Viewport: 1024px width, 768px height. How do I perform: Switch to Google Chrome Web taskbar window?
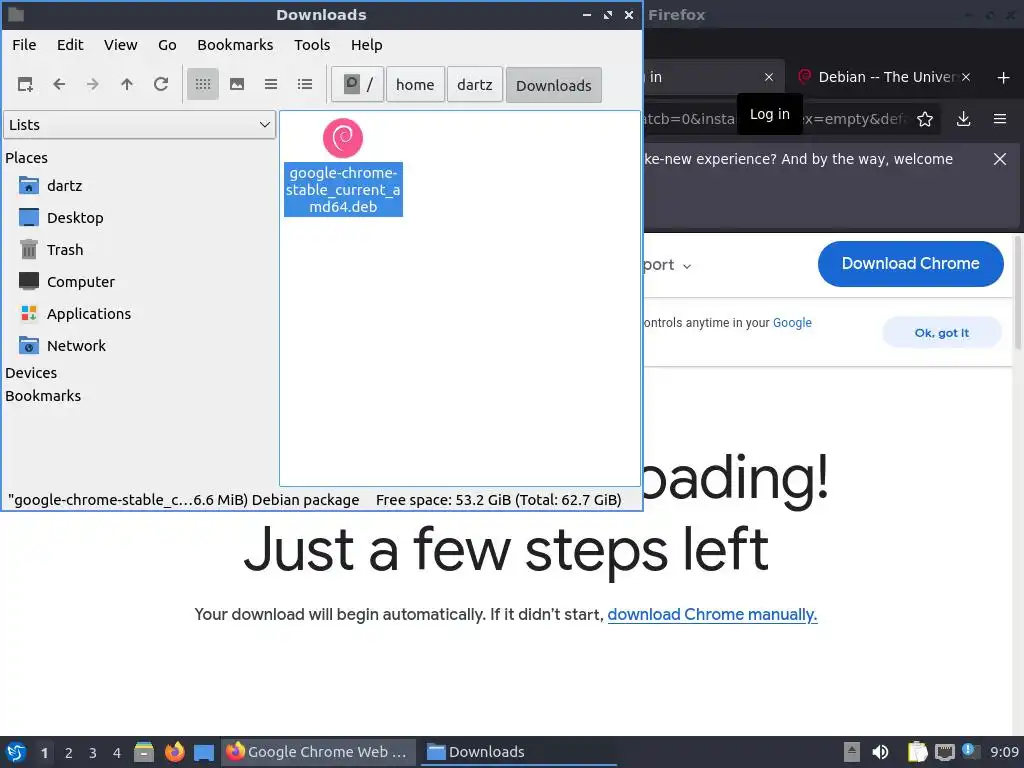317,752
